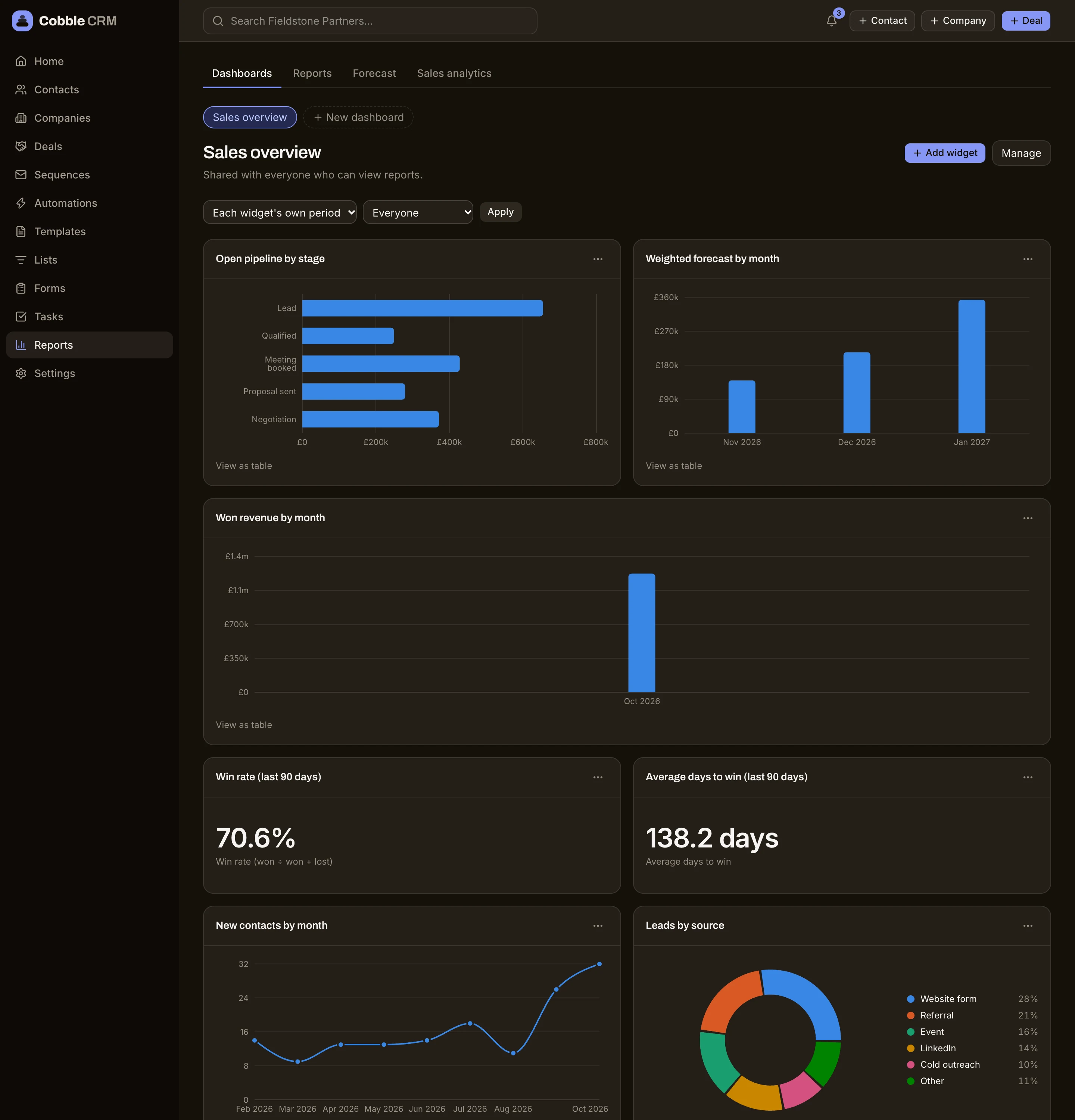Click Apply to apply the filters
Viewport: 1075px width, 1120px height.
[x=501, y=212]
